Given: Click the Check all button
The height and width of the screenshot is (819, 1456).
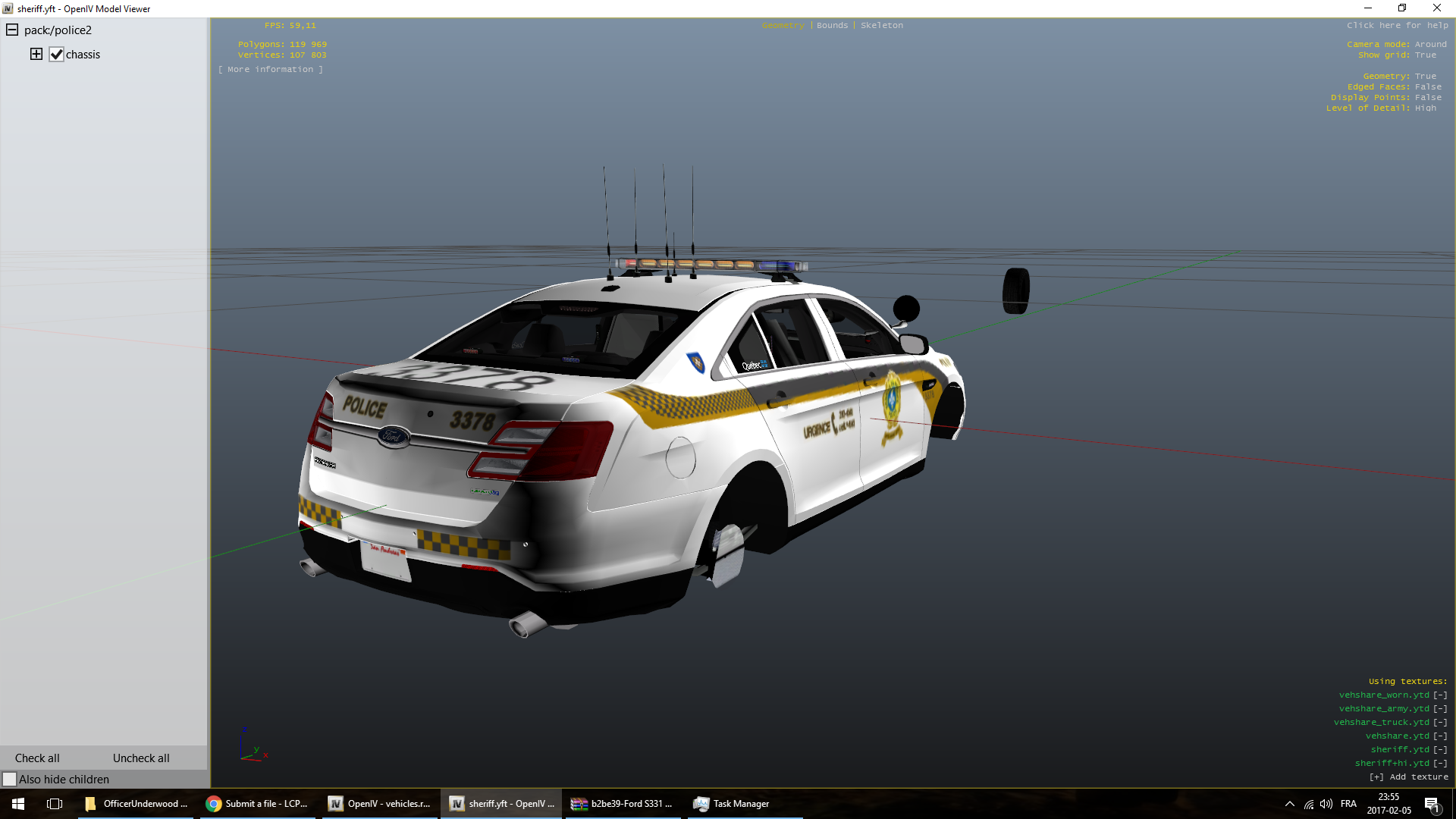Looking at the screenshot, I should click(x=37, y=758).
